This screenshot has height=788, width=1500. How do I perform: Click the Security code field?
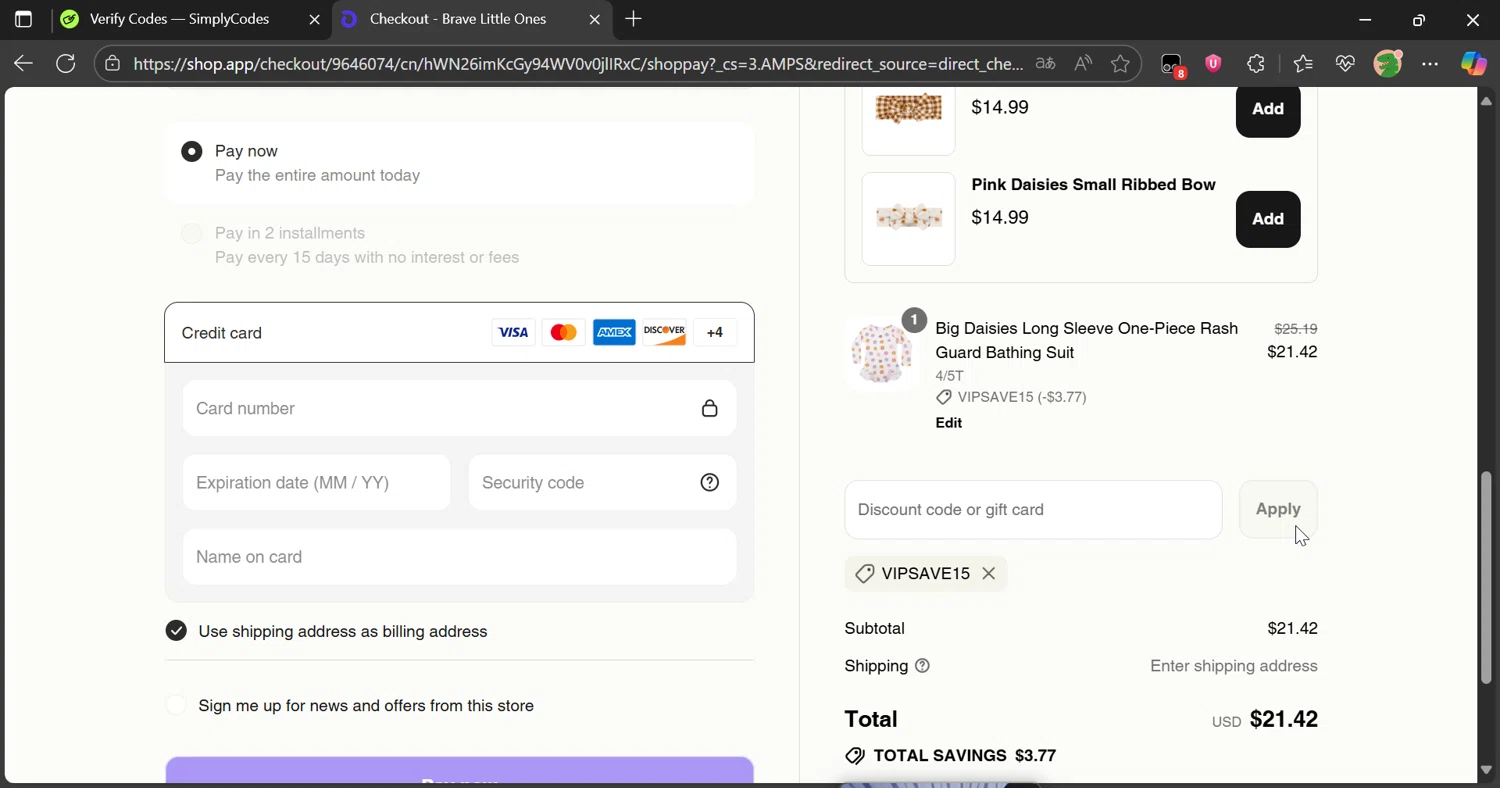[602, 483]
